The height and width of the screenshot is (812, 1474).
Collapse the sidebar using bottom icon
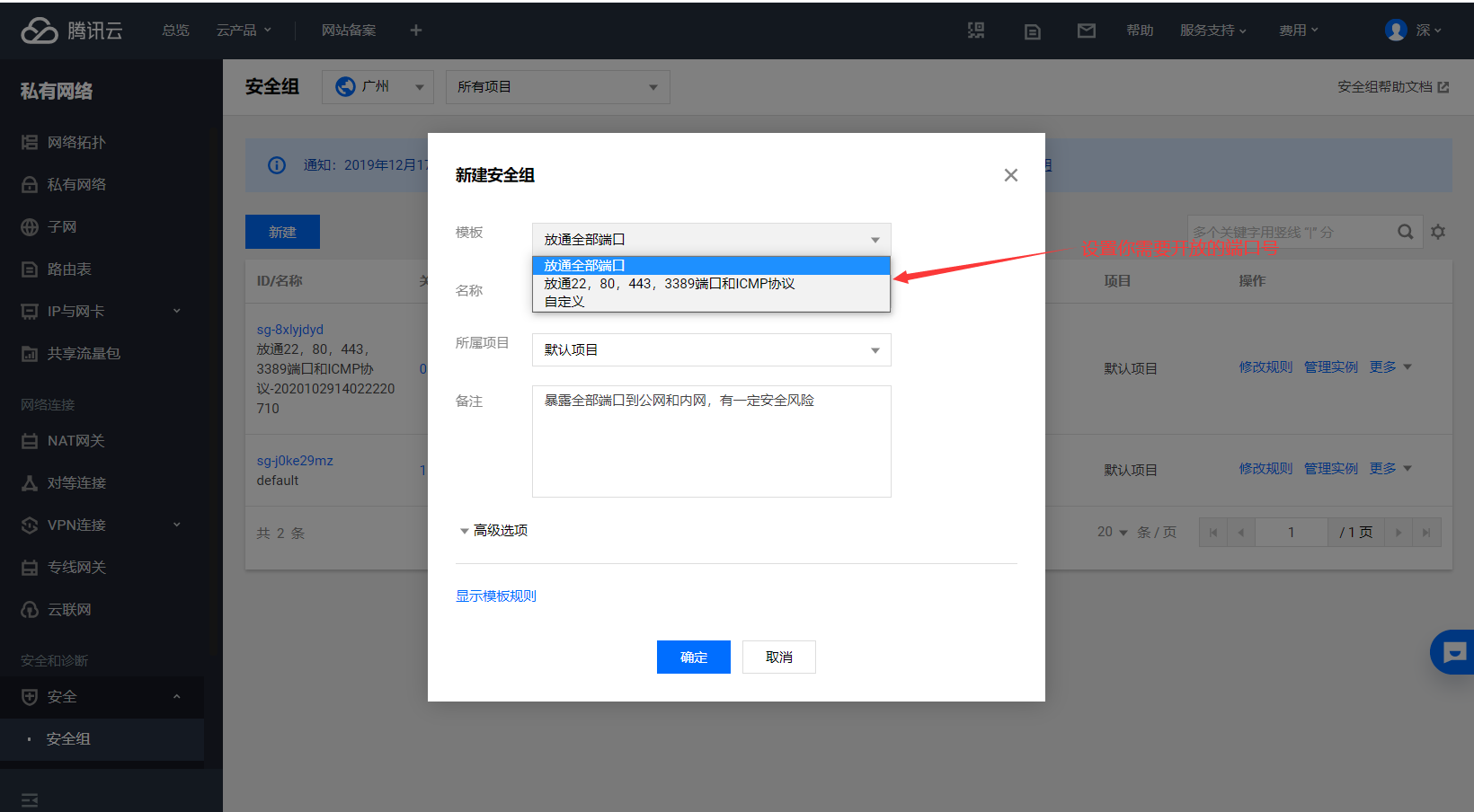(x=30, y=799)
